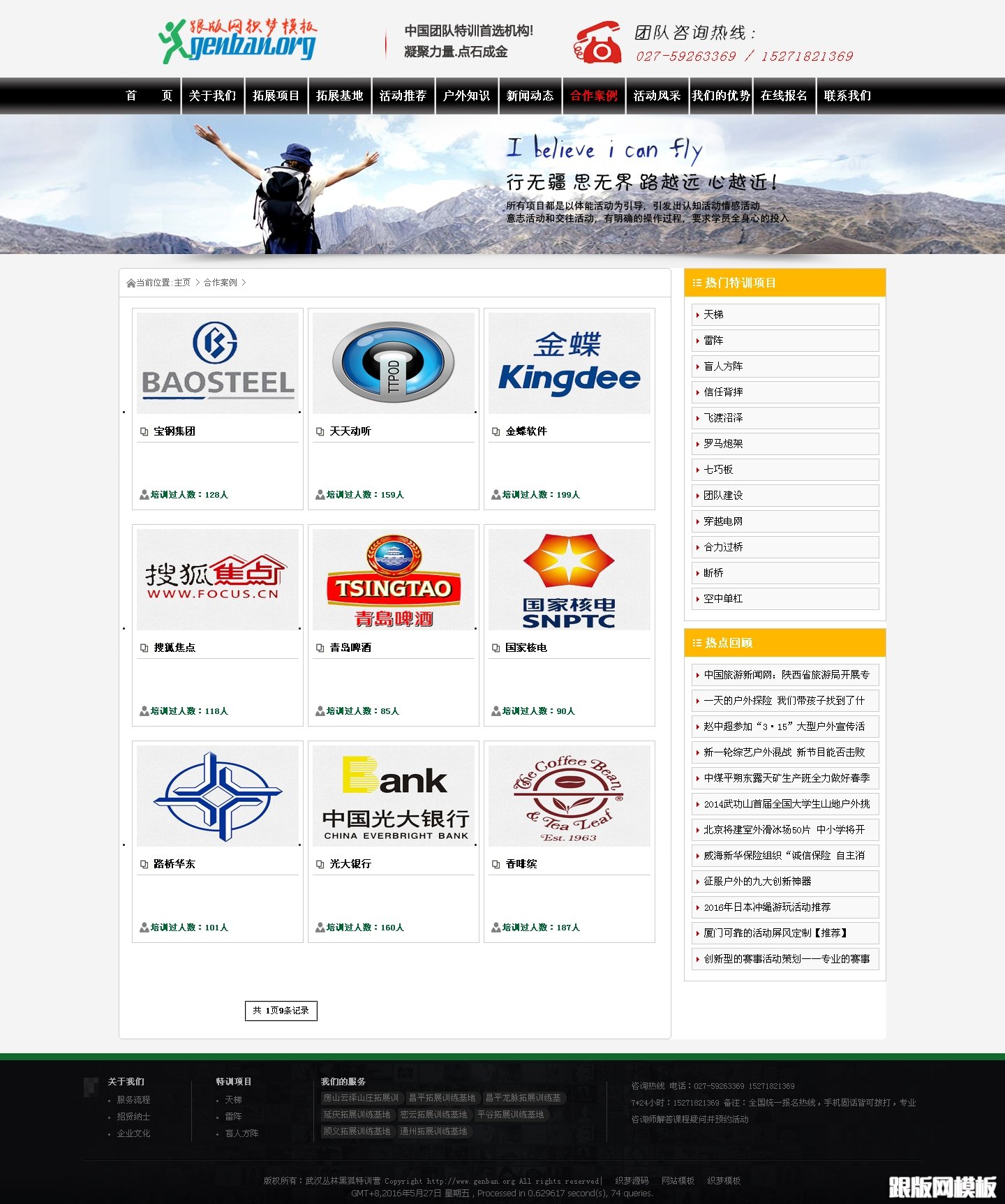Open news 2016年日本冲绳游玩活动推荐
The height and width of the screenshot is (1204, 1005).
point(785,907)
